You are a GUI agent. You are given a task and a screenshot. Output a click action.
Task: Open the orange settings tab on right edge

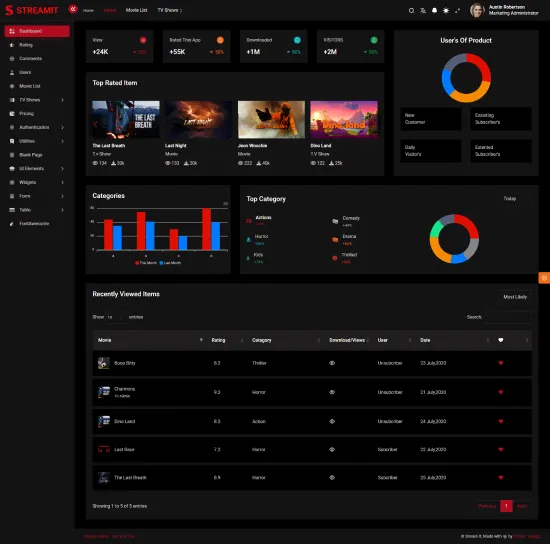point(544,278)
